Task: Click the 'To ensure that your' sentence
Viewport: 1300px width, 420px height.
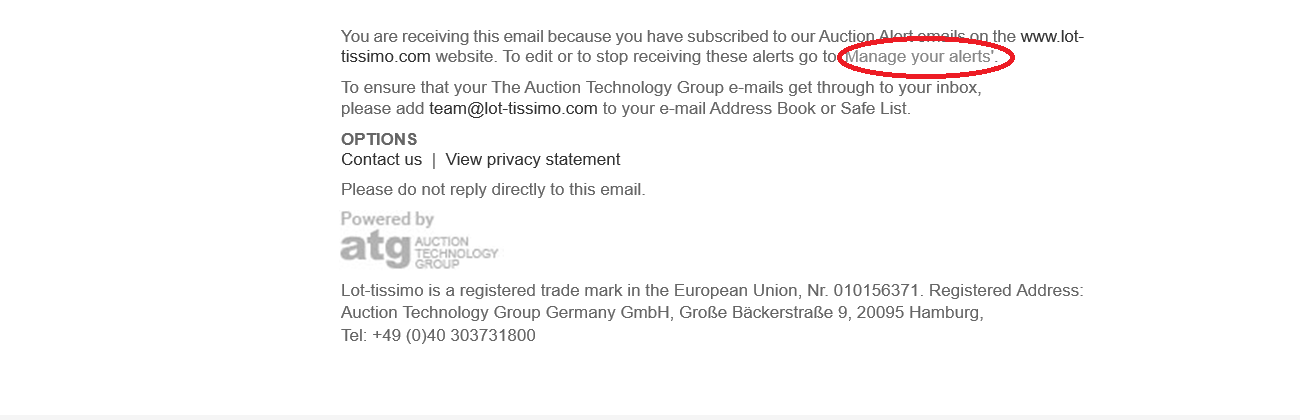Action: pos(661,98)
